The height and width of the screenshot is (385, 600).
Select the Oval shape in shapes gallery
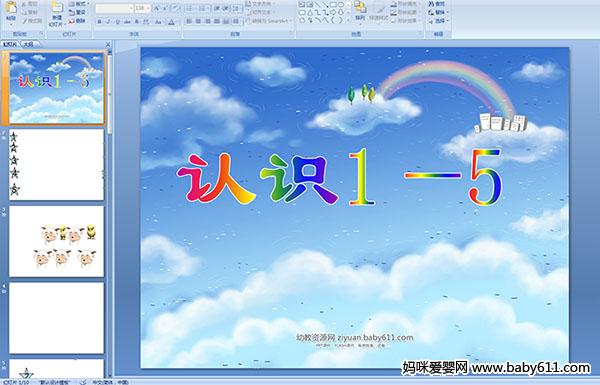coord(341,5)
